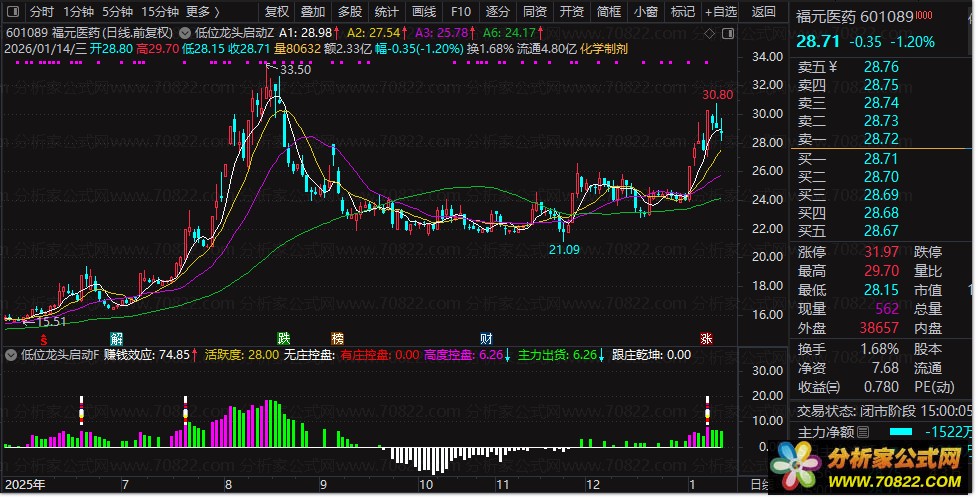Open the 多股 multi-stock view
The image size is (978, 498).
350,11
